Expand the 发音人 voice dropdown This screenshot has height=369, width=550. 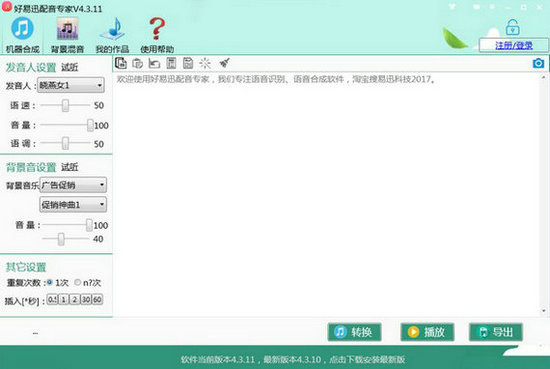(71, 85)
